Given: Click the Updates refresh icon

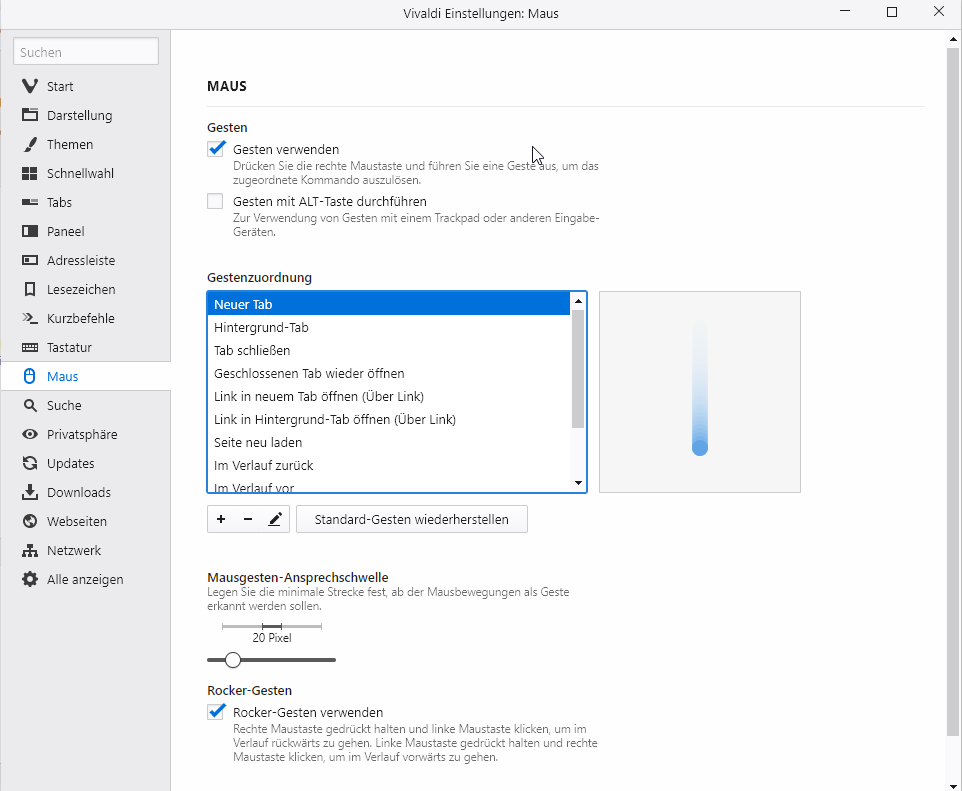Looking at the screenshot, I should [29, 463].
